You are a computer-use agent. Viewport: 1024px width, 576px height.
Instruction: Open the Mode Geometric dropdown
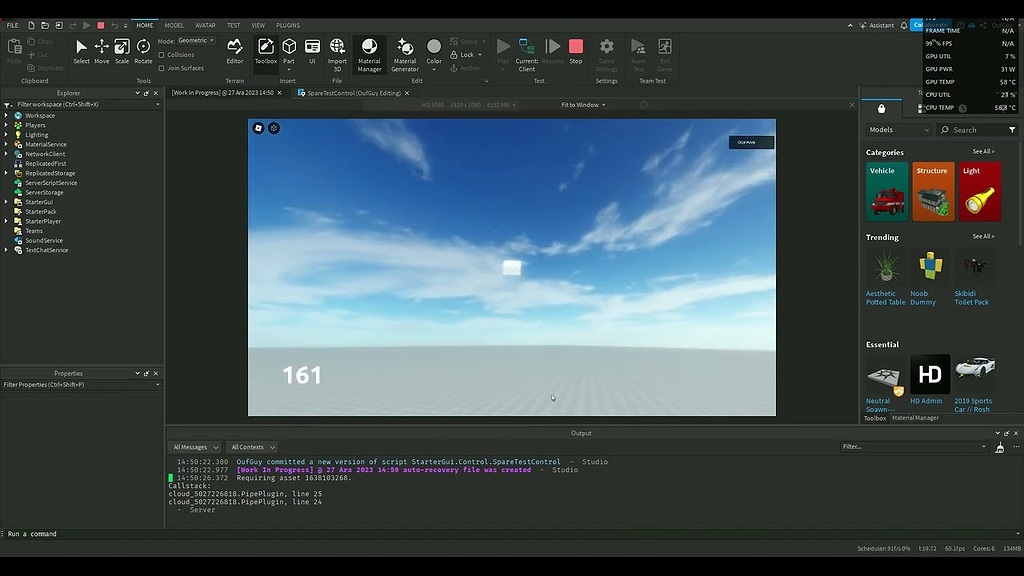(196, 40)
